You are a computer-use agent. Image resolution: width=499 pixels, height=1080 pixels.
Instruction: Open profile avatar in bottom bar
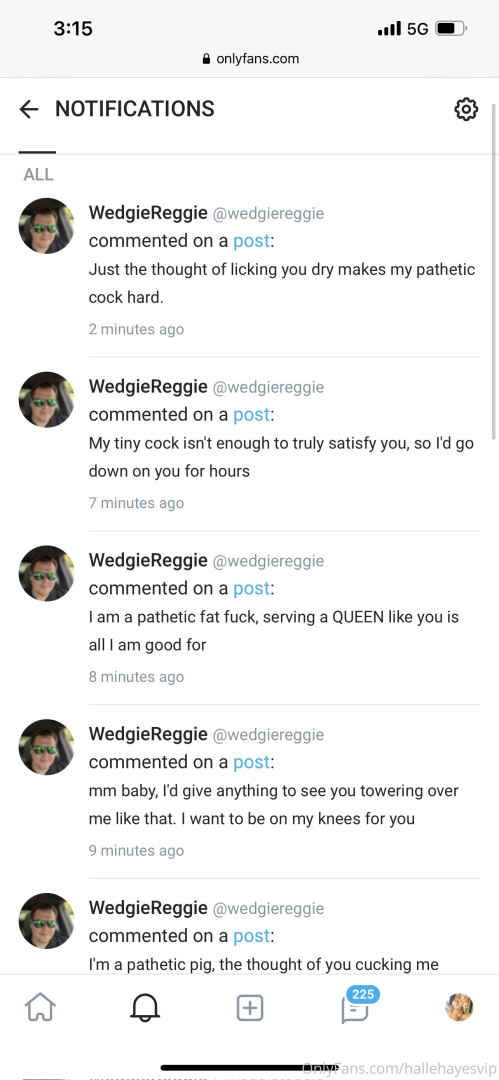point(459,1007)
